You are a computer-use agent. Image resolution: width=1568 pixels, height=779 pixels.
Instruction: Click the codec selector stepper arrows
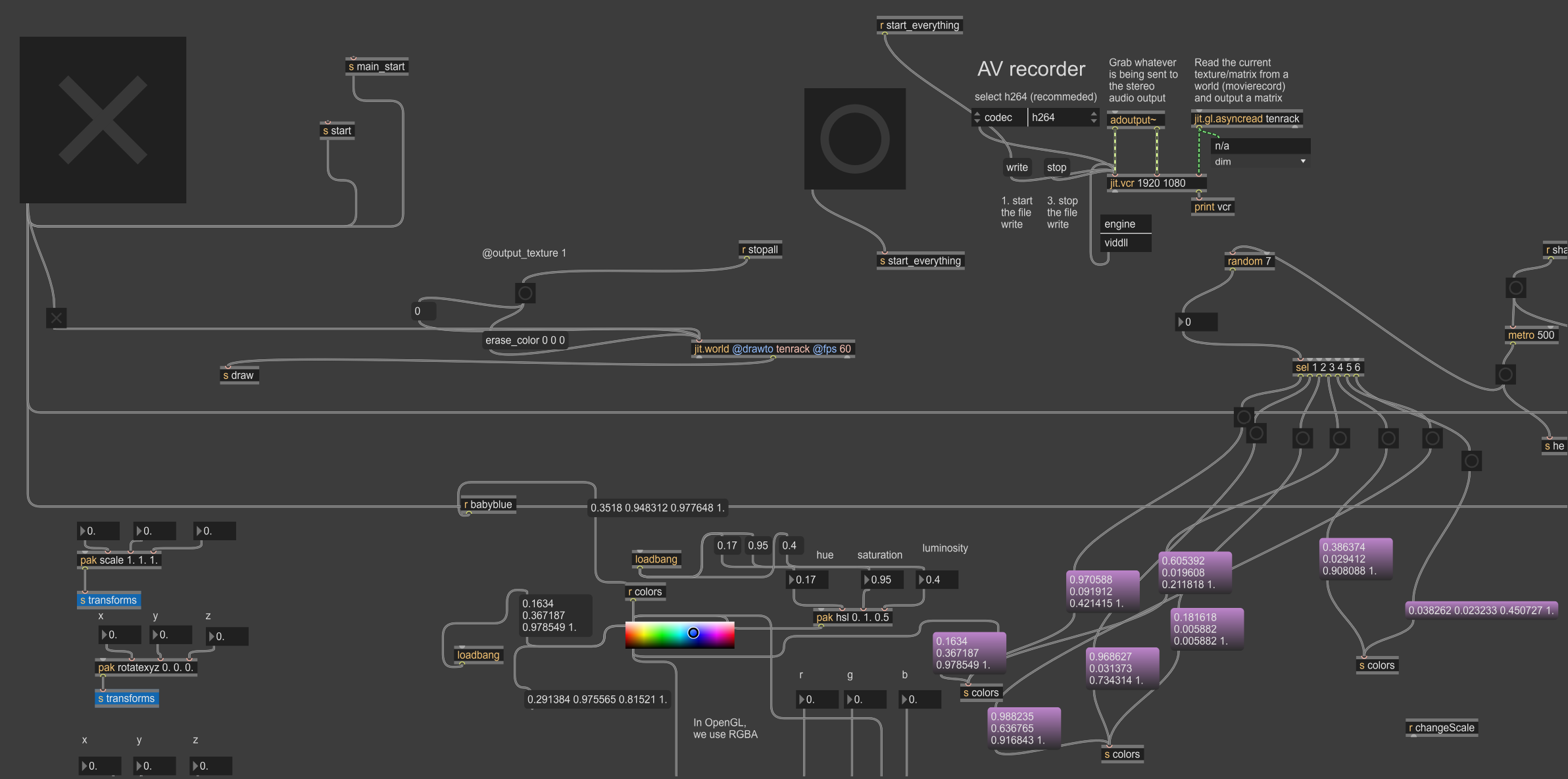(x=977, y=117)
